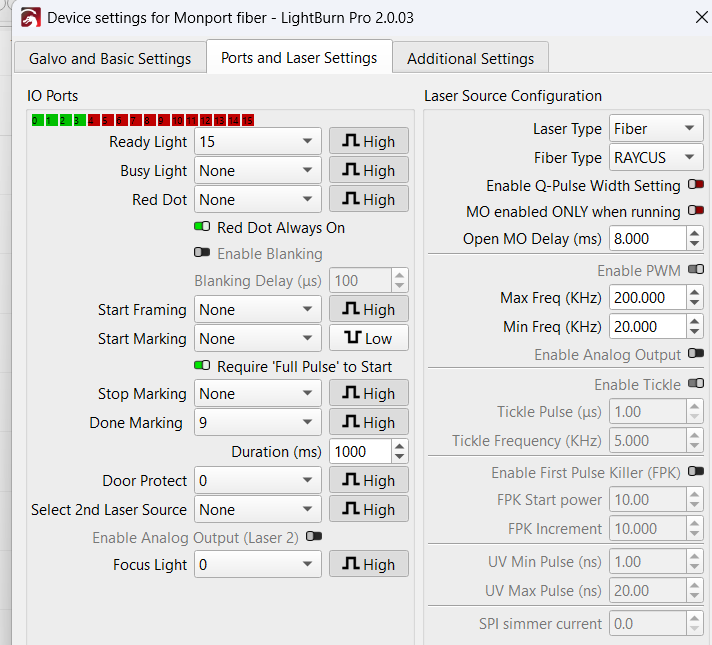Click the Stop Marking High button
712x645 pixels.
(368, 394)
